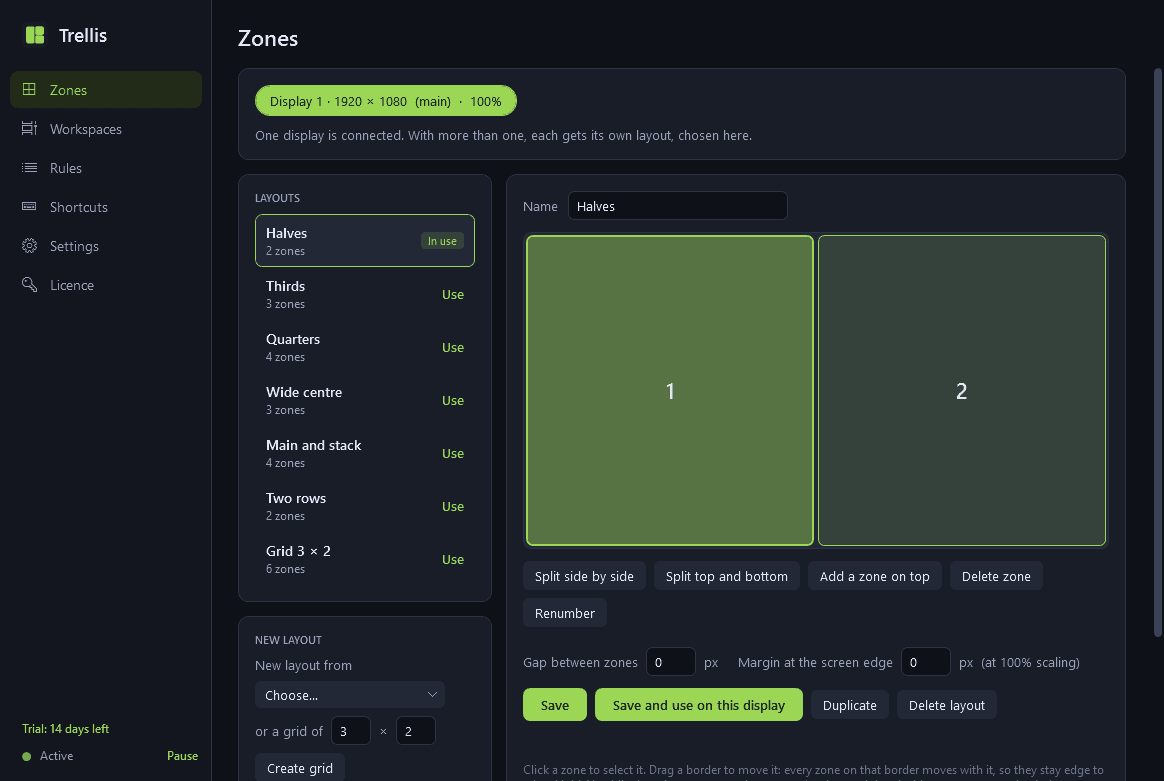Click the Workspaces icon in sidebar

pos(29,128)
